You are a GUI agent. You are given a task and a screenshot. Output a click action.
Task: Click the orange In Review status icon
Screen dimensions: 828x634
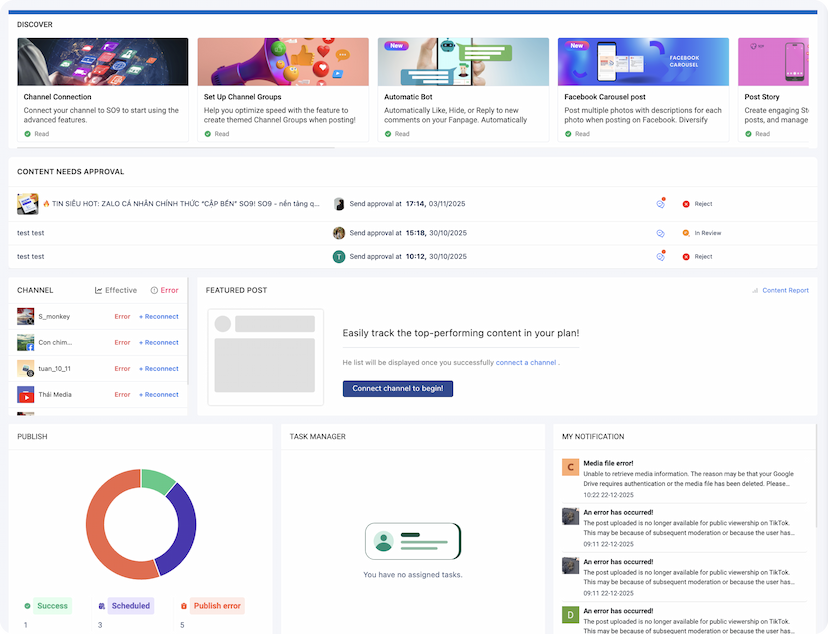click(x=686, y=233)
